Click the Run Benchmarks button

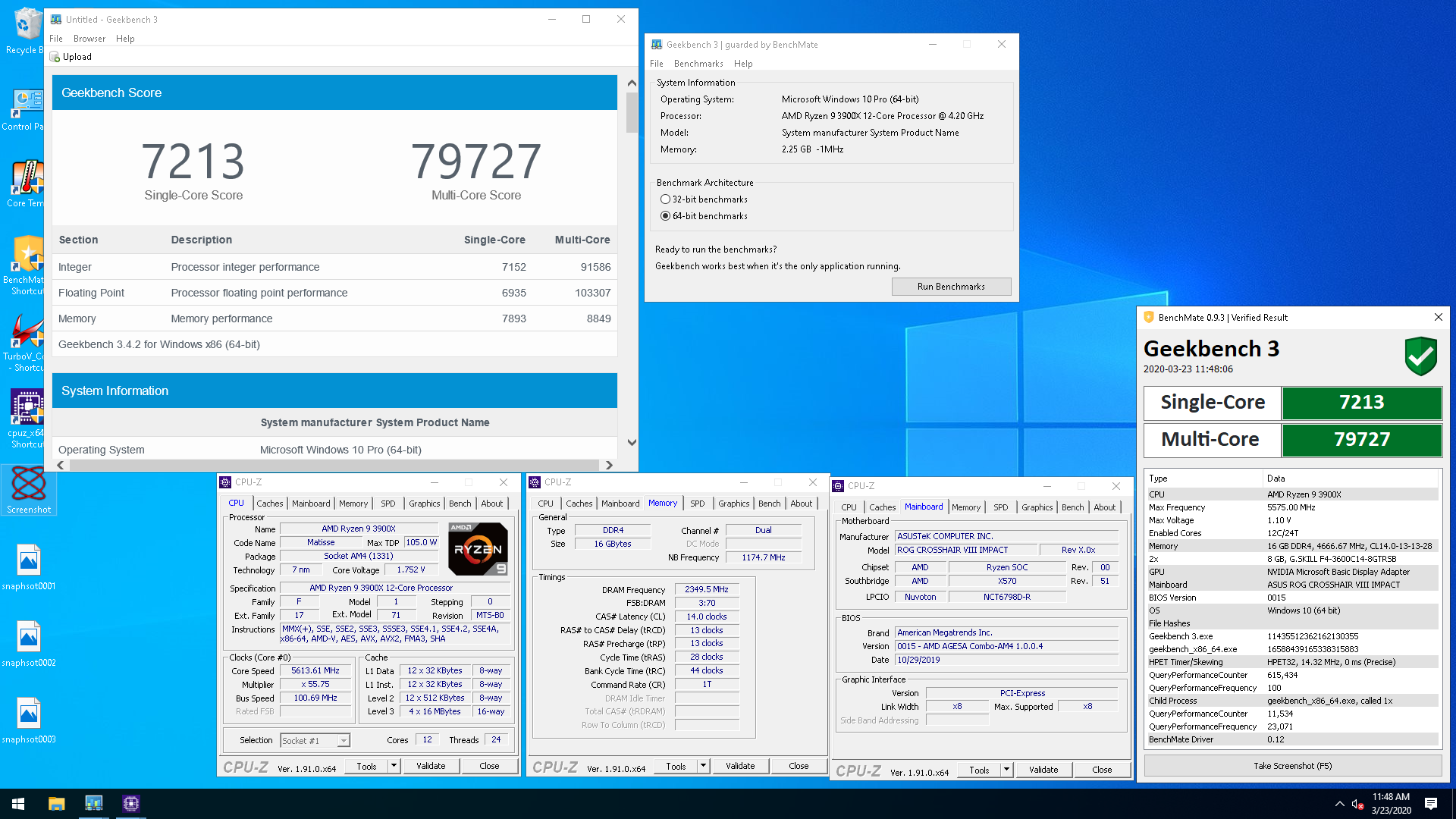coord(951,287)
